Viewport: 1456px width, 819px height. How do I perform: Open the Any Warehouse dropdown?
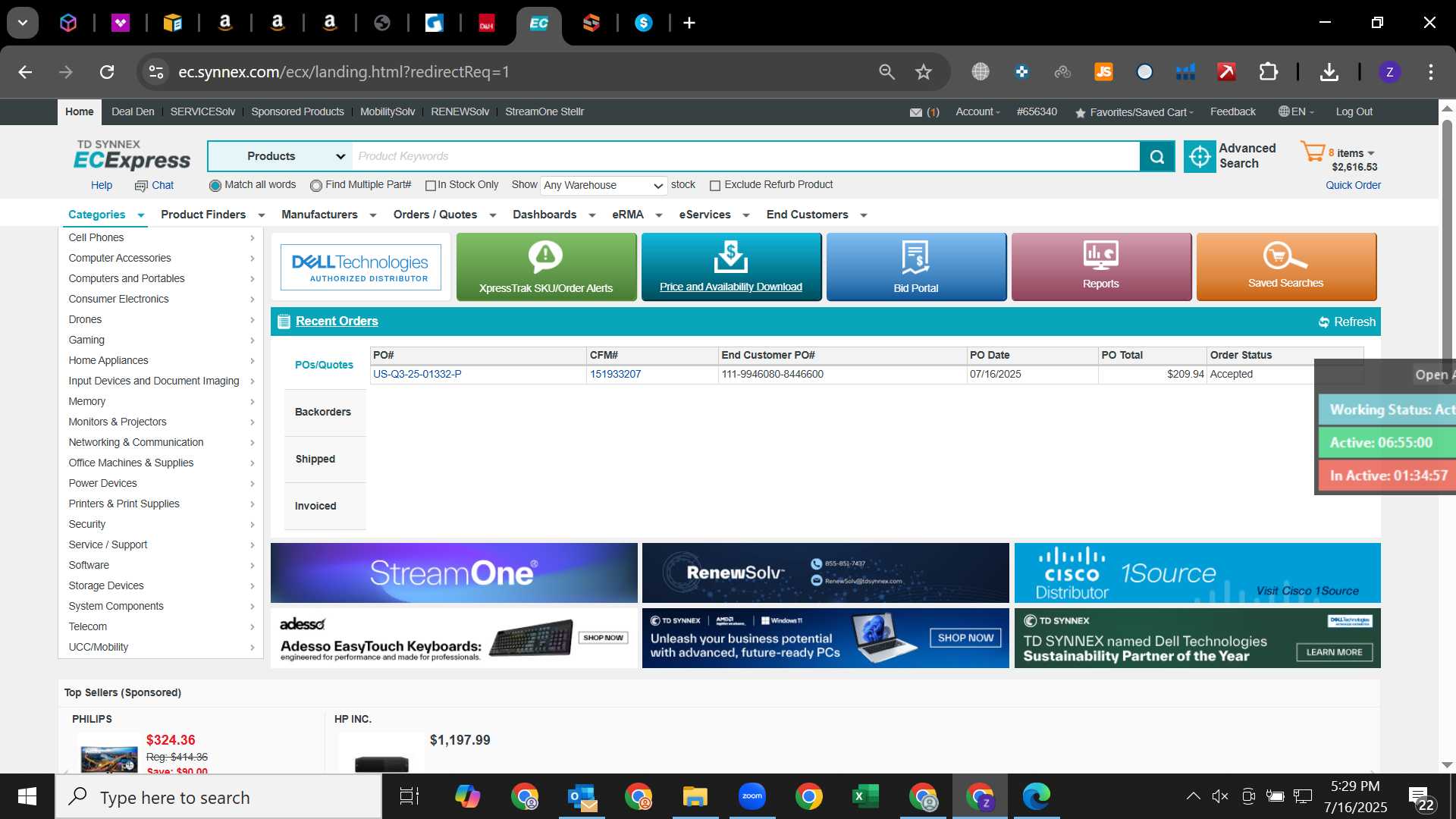click(604, 186)
